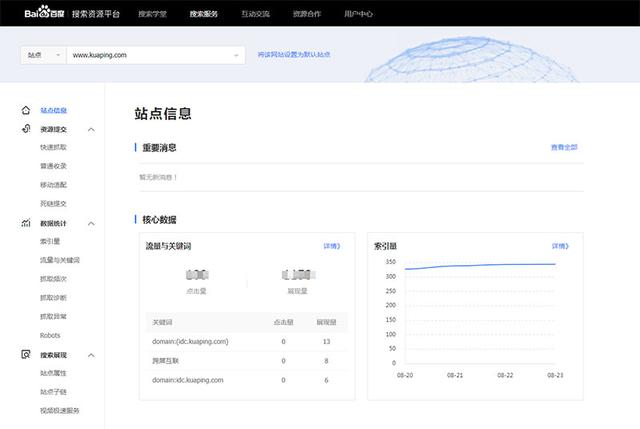Open 抓取诊断 in the sidebar

53,298
